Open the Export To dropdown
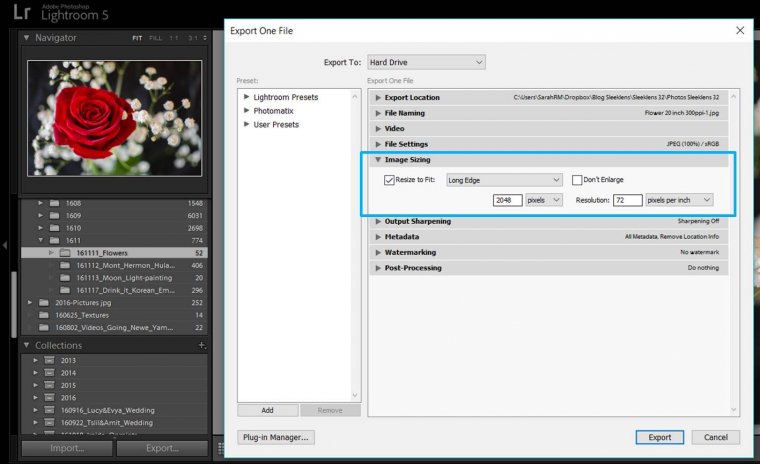The height and width of the screenshot is (464, 760). [426, 62]
